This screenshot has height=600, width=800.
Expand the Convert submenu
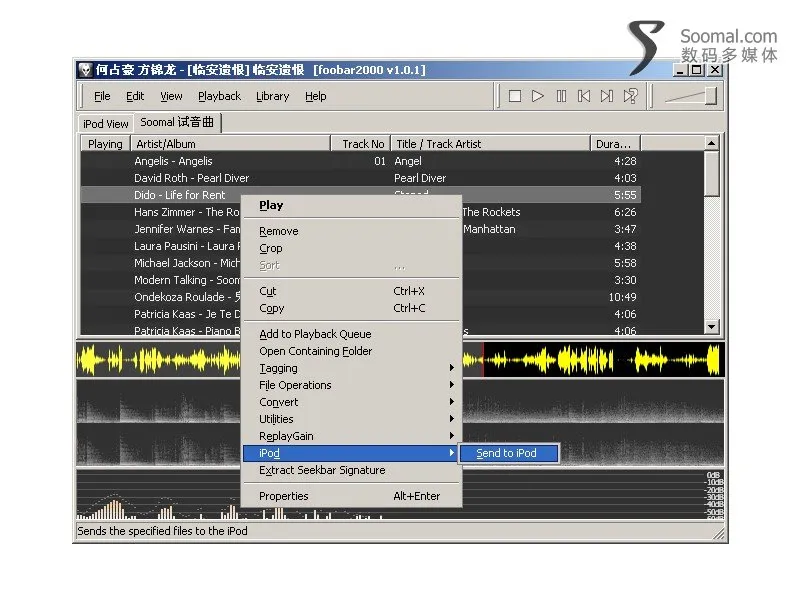point(352,402)
